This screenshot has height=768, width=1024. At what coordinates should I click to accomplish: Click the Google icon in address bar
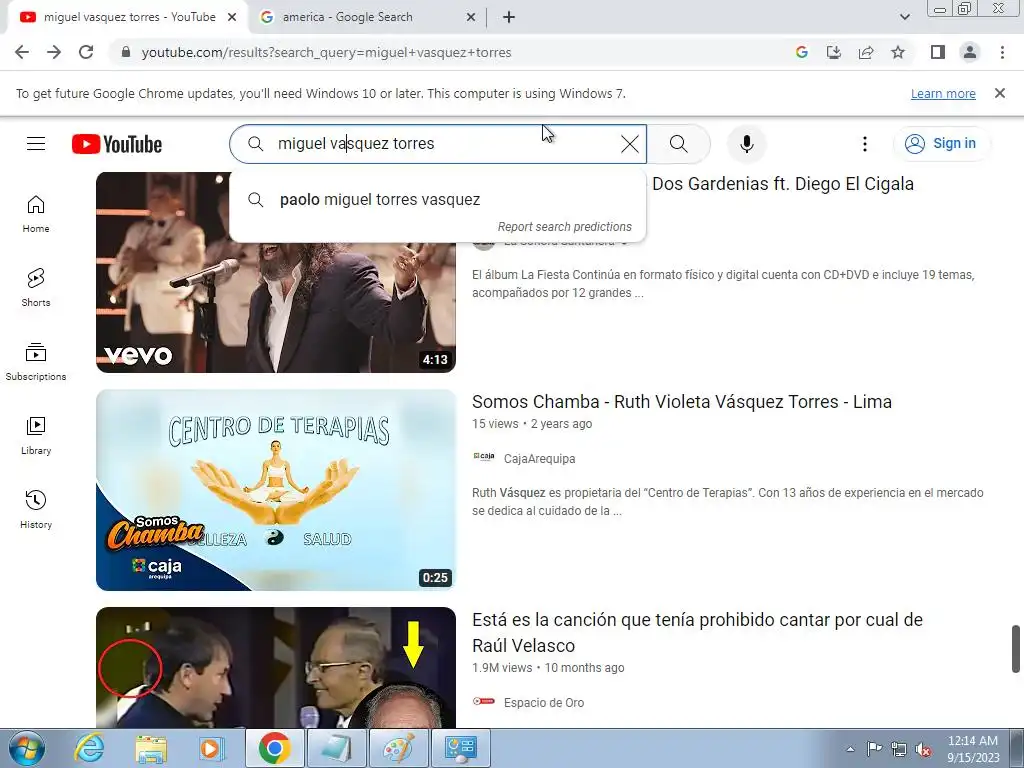802,52
